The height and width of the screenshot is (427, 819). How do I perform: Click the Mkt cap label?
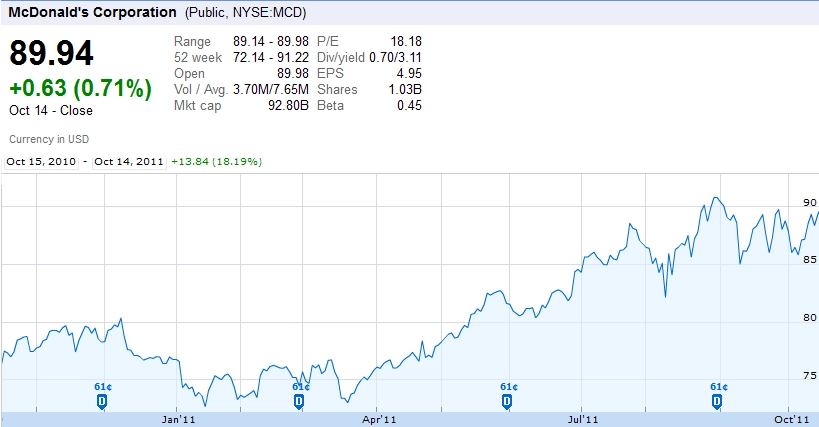(197, 106)
